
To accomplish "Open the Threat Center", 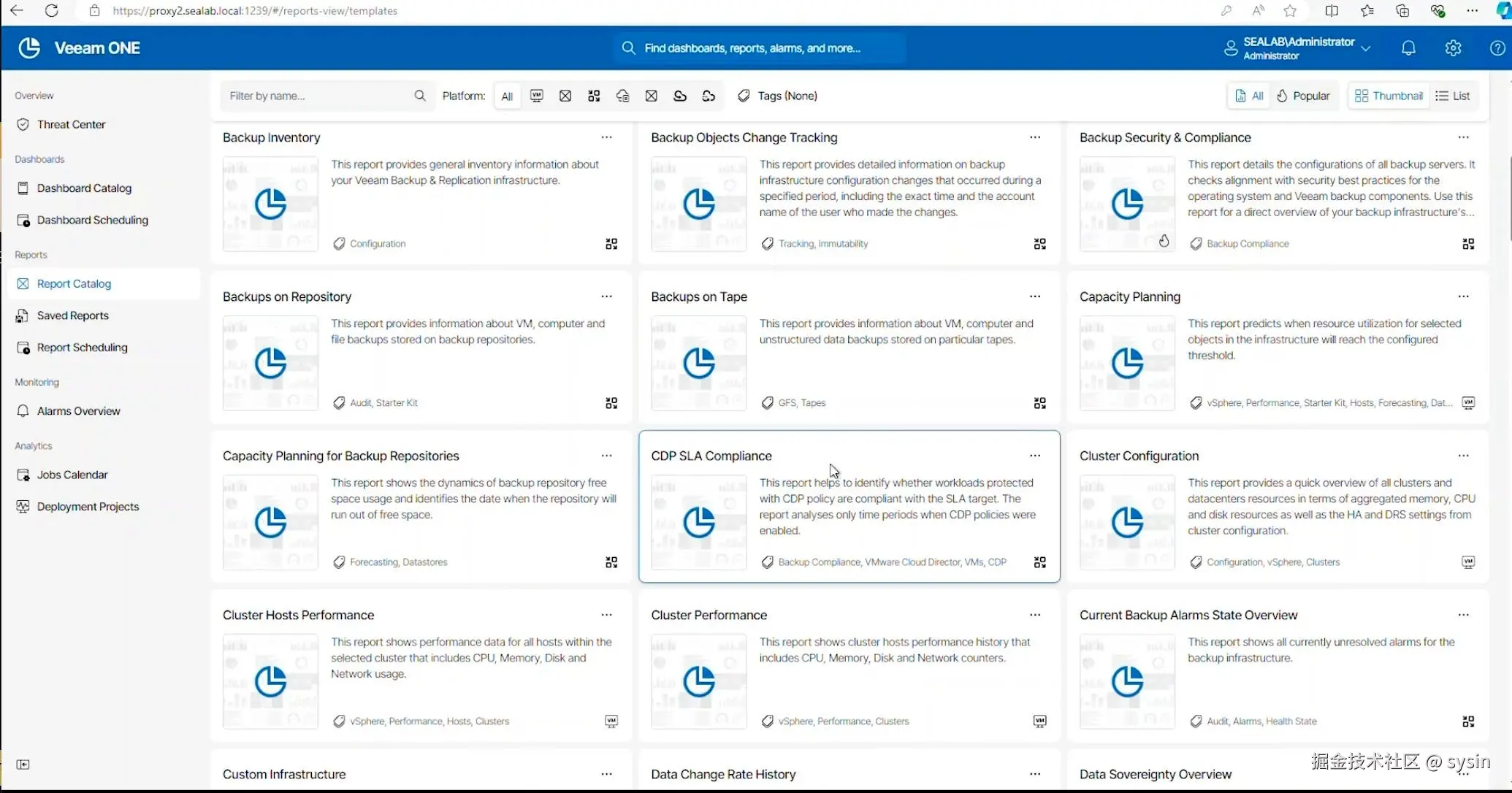I will click(70, 123).
